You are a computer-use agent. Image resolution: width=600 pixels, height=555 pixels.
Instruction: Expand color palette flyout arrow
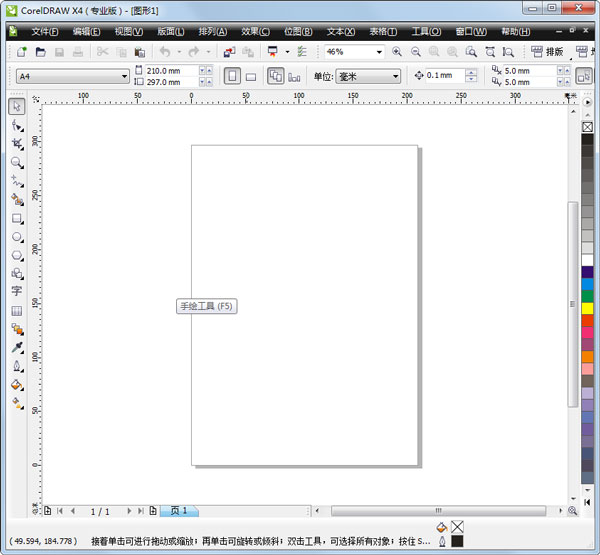[587, 102]
